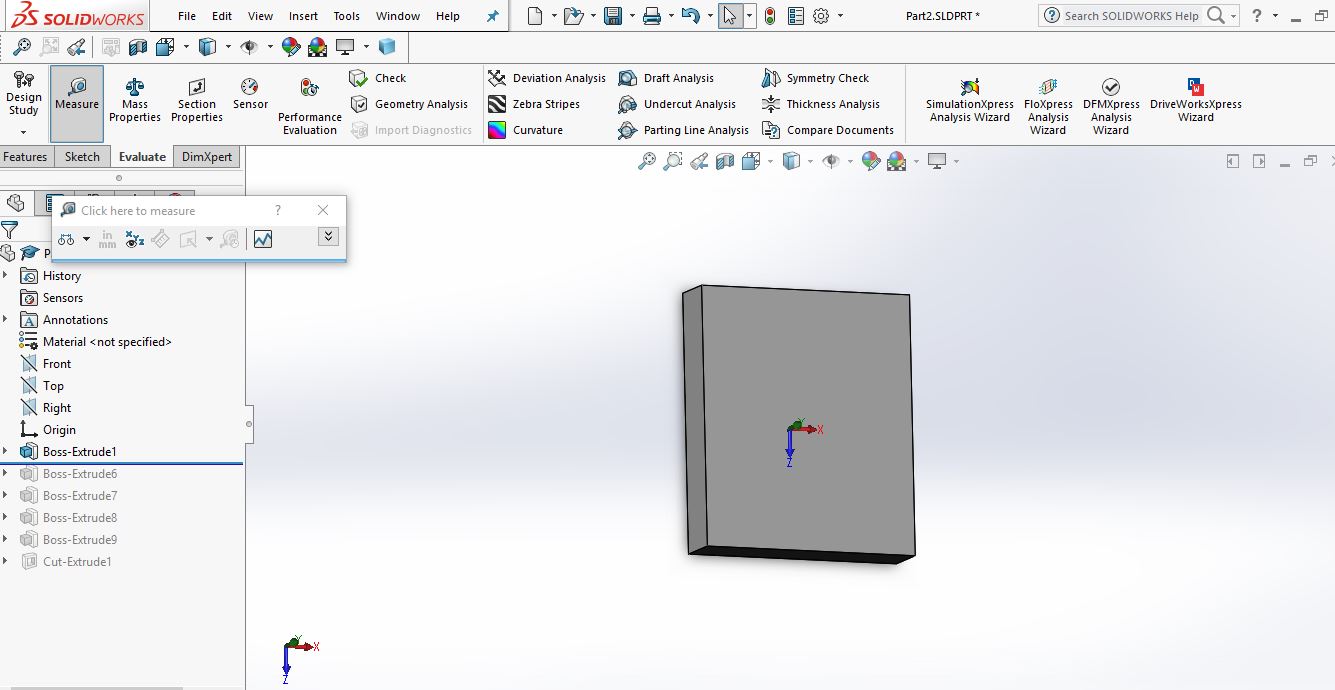Click the Print icon
1335x690 pixels.
click(652, 16)
